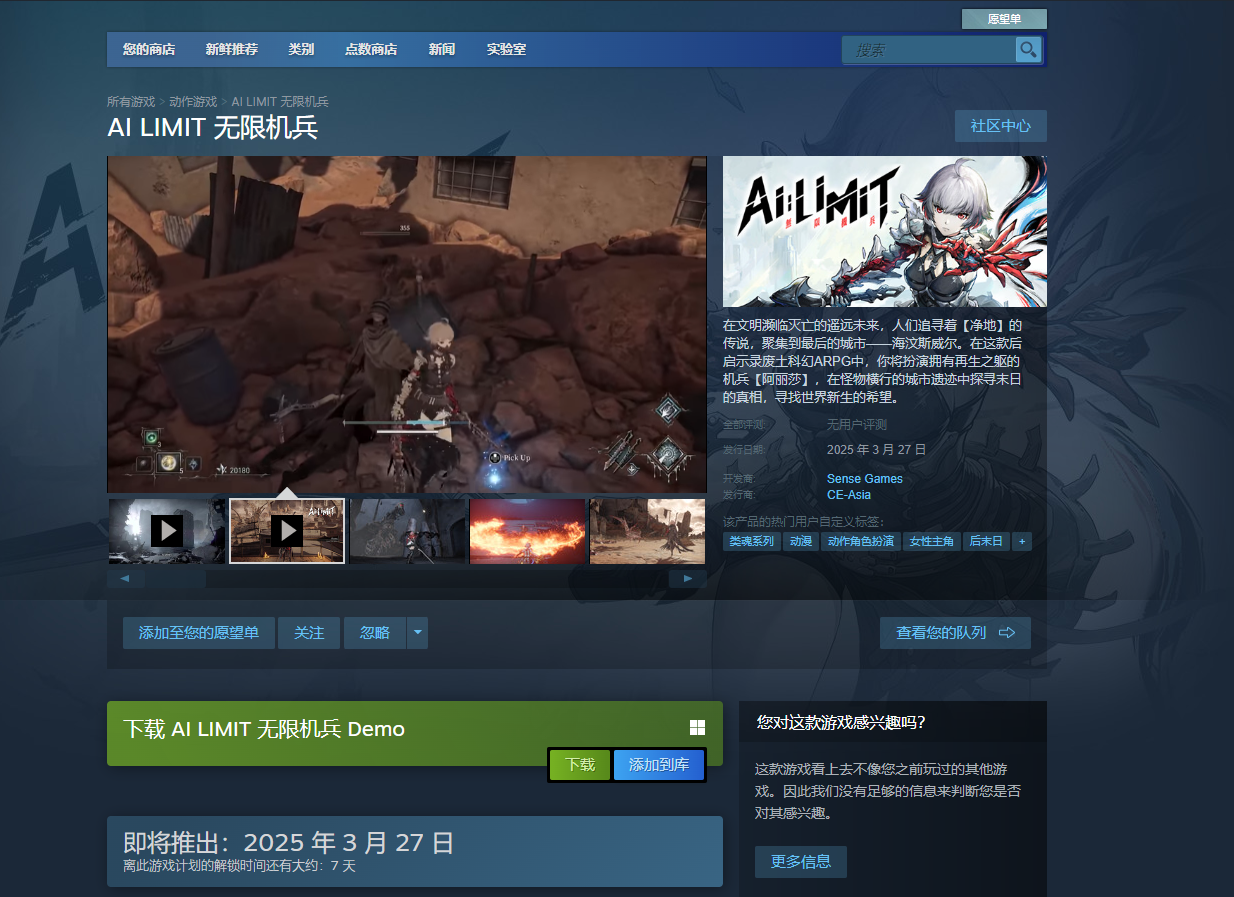The image size is (1234, 897).
Task: Click the CE-Asia publisher link
Action: (x=849, y=494)
